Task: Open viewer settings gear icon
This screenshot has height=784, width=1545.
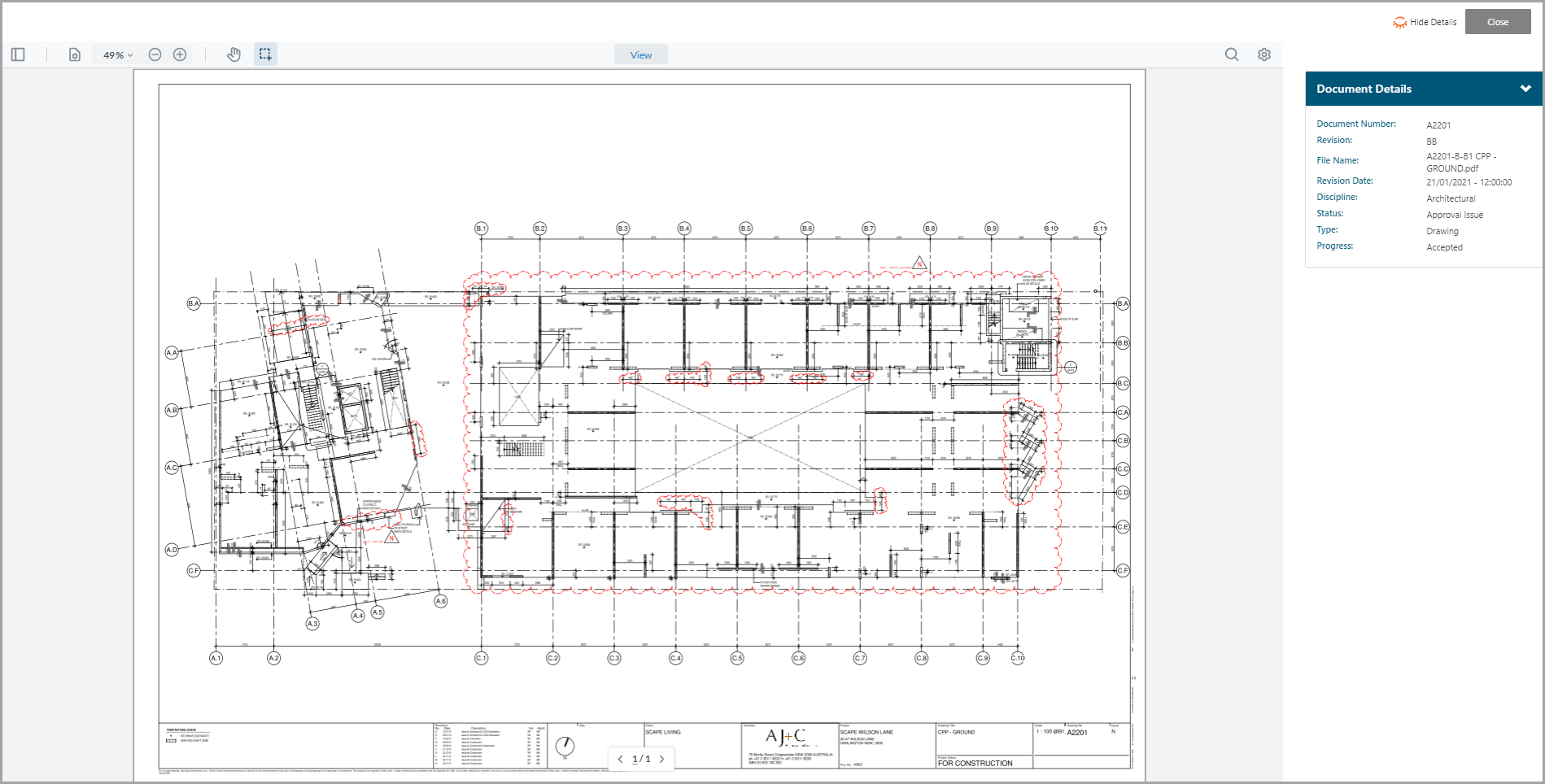Action: coord(1263,54)
